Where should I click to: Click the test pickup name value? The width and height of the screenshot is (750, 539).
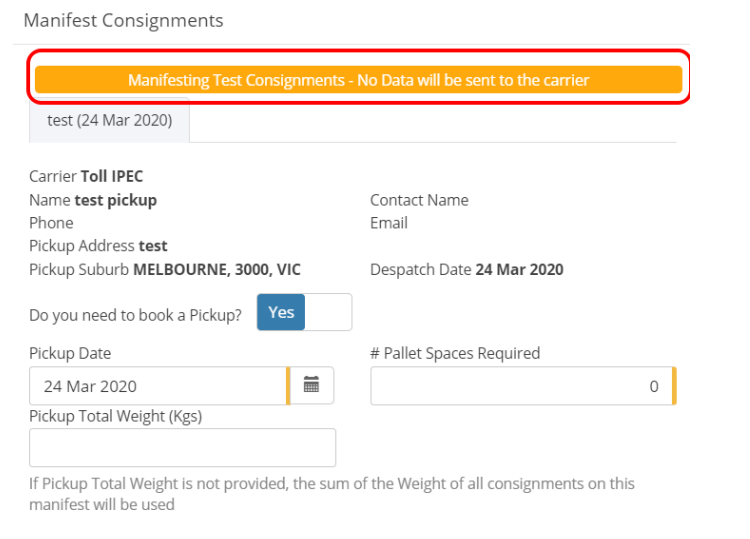pos(116,200)
